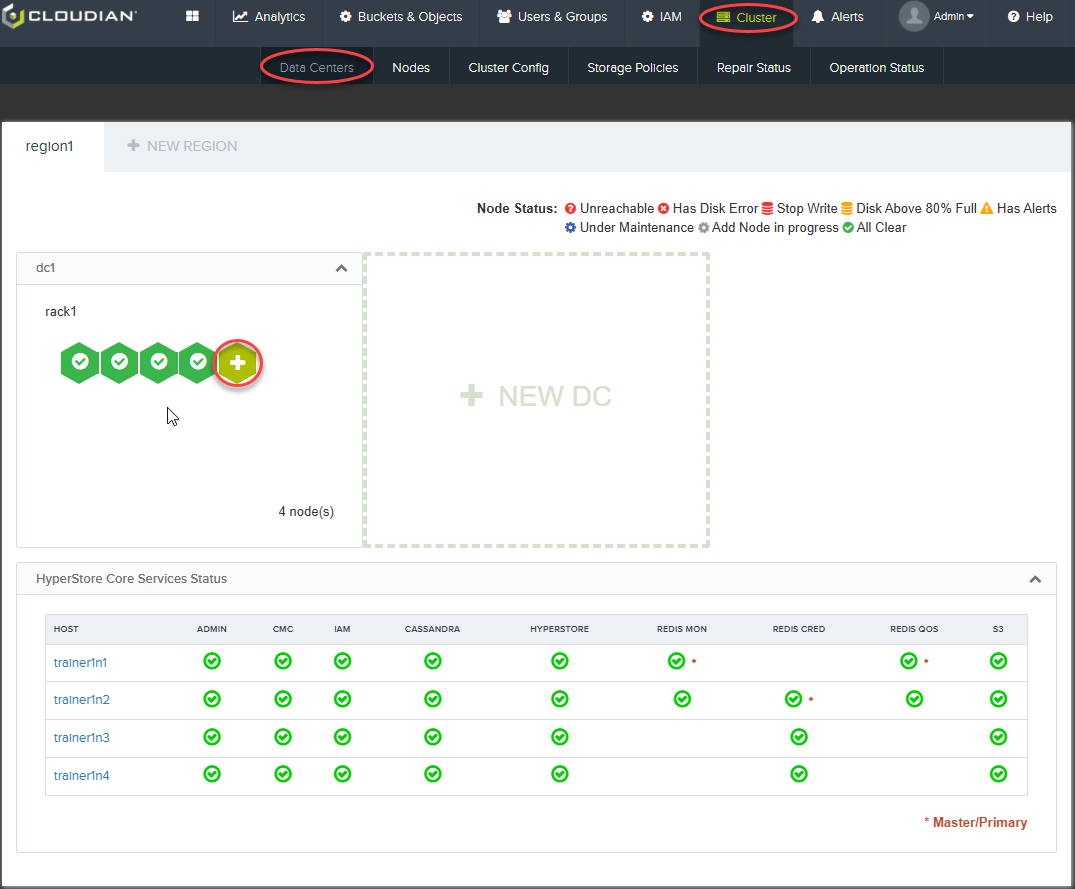Click the REDIS CRED column header
The width and height of the screenshot is (1075, 889).
(799, 629)
